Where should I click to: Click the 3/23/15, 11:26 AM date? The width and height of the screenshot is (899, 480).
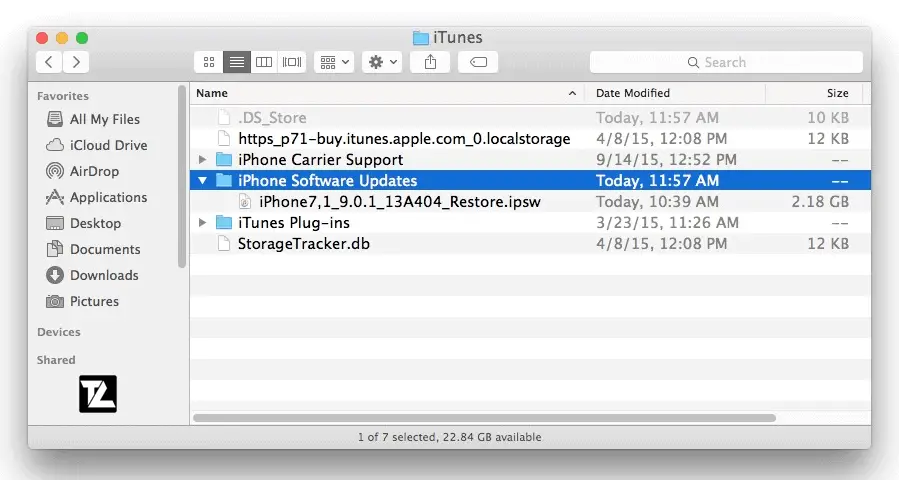point(667,223)
